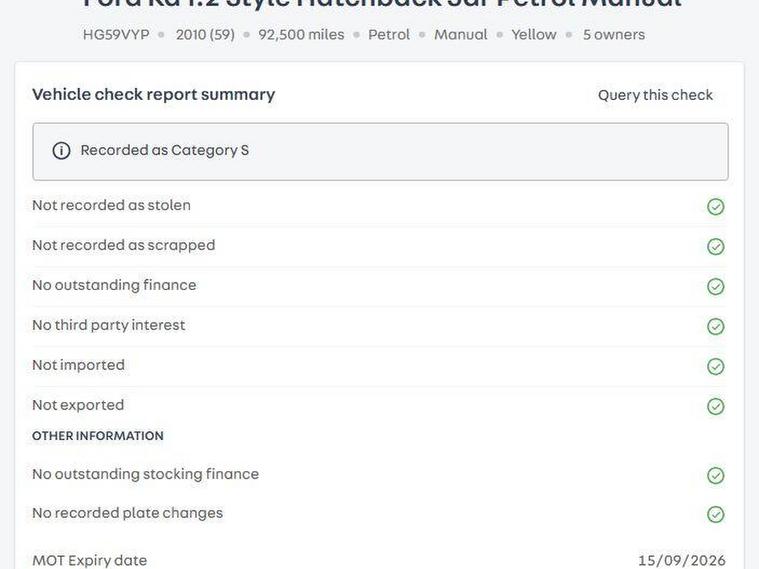Click the Not recorded as stolen text
759x569 pixels.
coord(111,205)
